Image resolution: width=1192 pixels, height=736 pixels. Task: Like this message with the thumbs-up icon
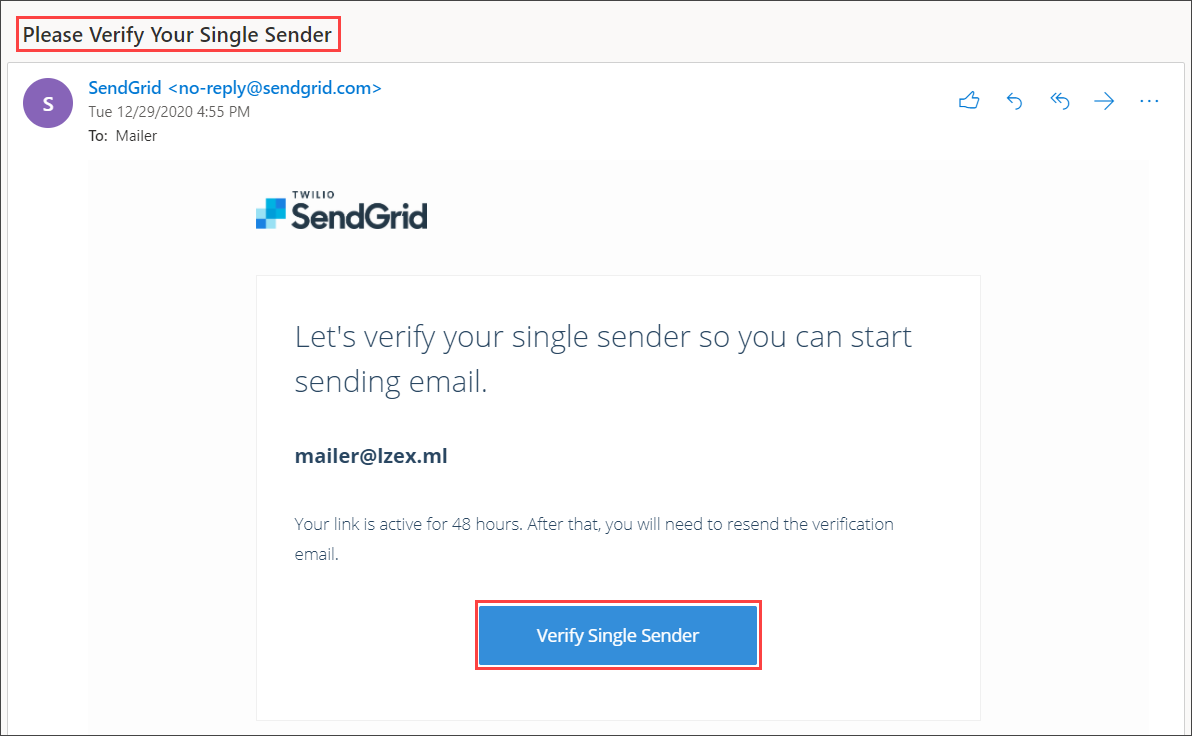point(968,100)
